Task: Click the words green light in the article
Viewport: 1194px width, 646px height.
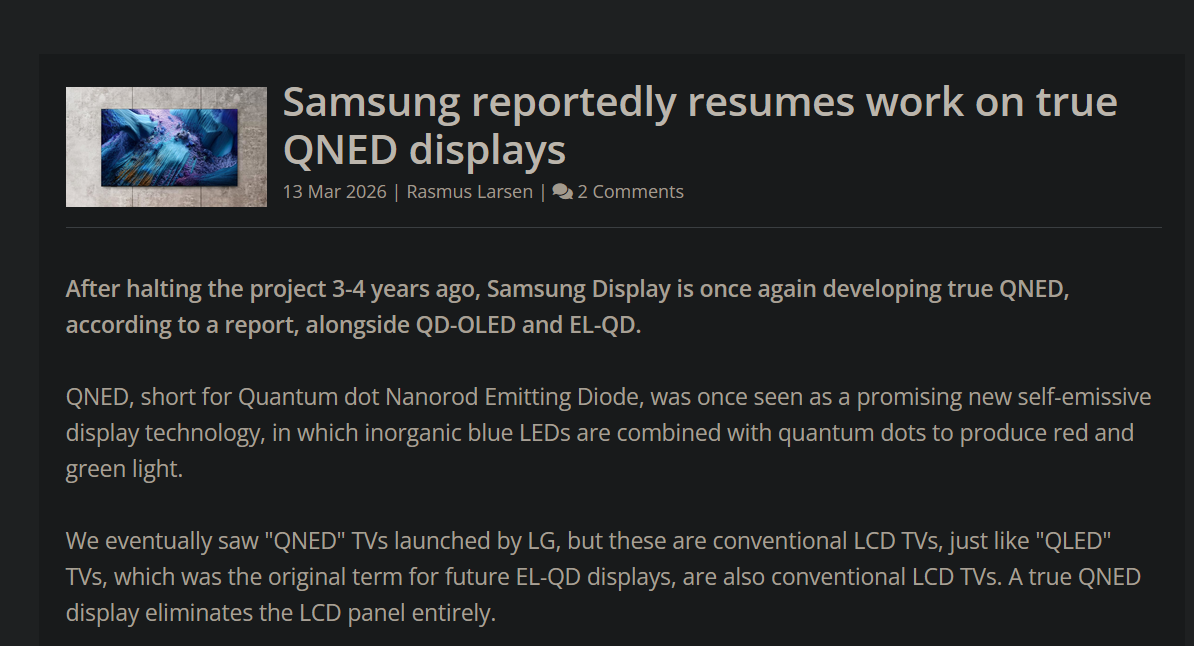Action: point(124,469)
